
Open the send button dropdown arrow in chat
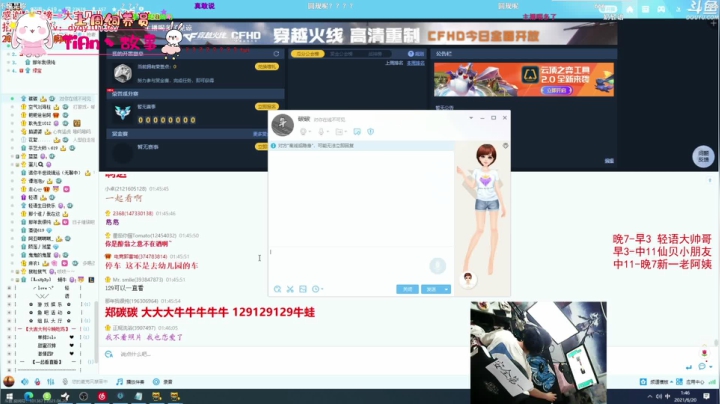[446, 289]
